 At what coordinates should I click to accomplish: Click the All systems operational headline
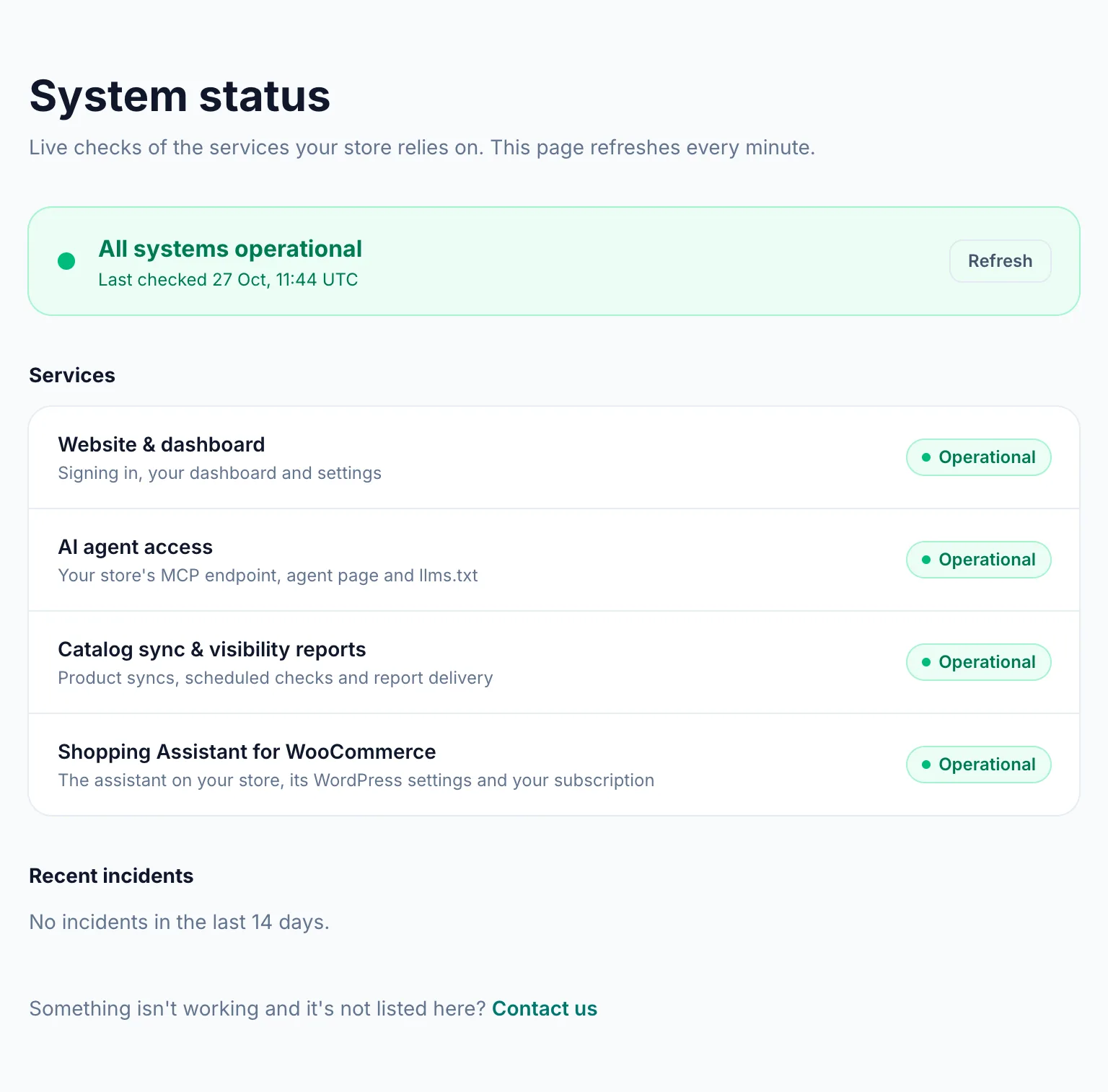click(x=230, y=249)
